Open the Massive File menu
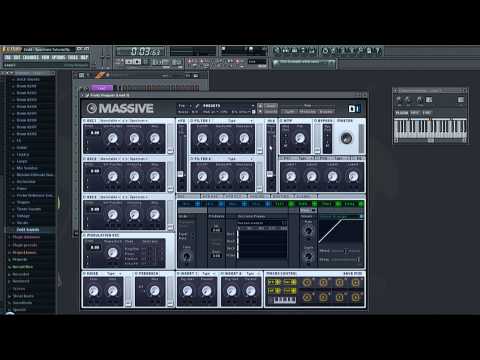Image resolution: width=480 pixels, height=360 pixels. (x=182, y=106)
